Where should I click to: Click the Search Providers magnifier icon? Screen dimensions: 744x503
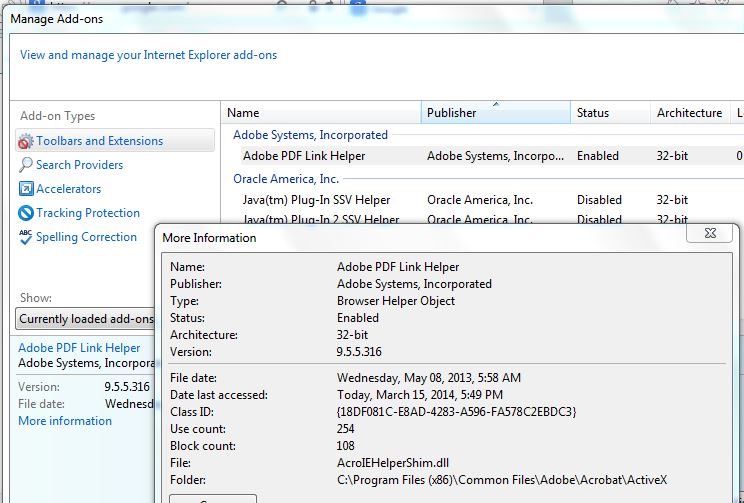click(26, 165)
